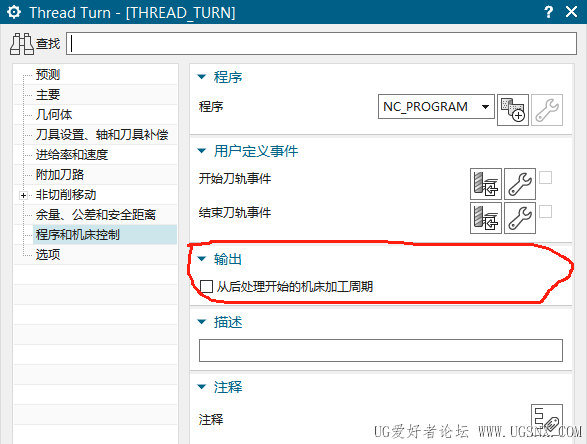This screenshot has width=587, height=444.
Task: Click the 描述 text input field
Action: pyautogui.click(x=381, y=350)
